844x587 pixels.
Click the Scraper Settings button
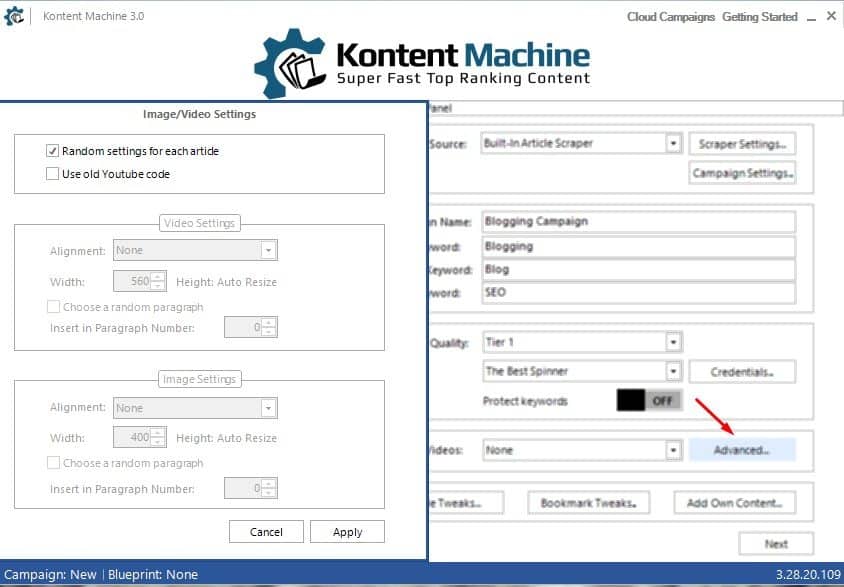[742, 144]
